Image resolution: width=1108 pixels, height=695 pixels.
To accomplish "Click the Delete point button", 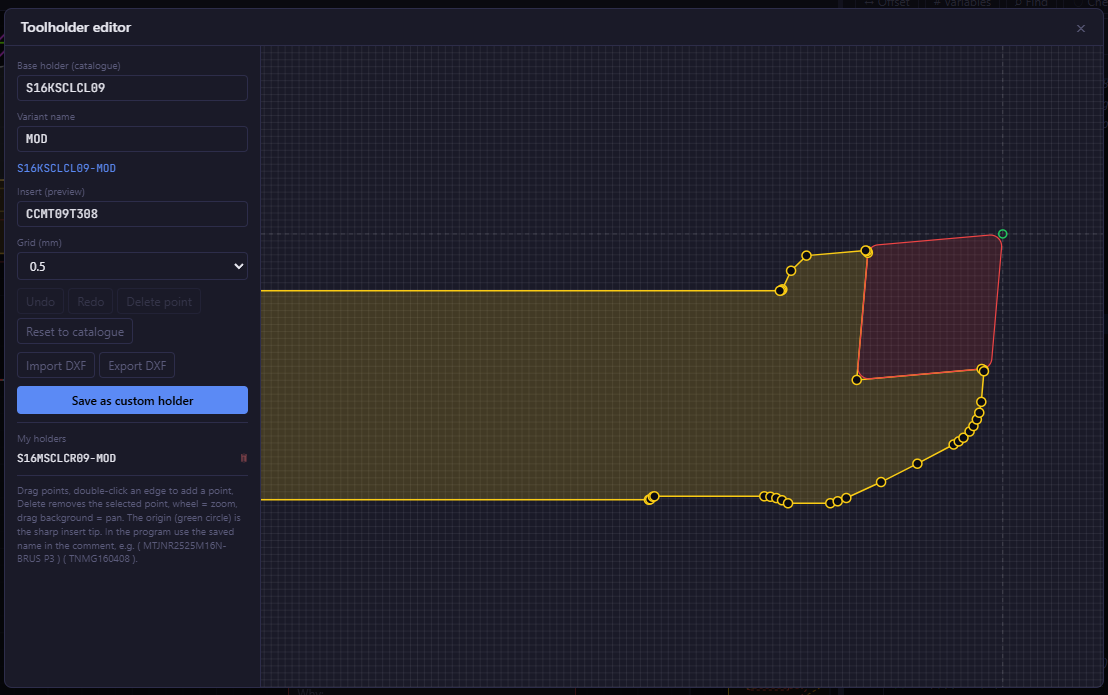I will pos(159,302).
